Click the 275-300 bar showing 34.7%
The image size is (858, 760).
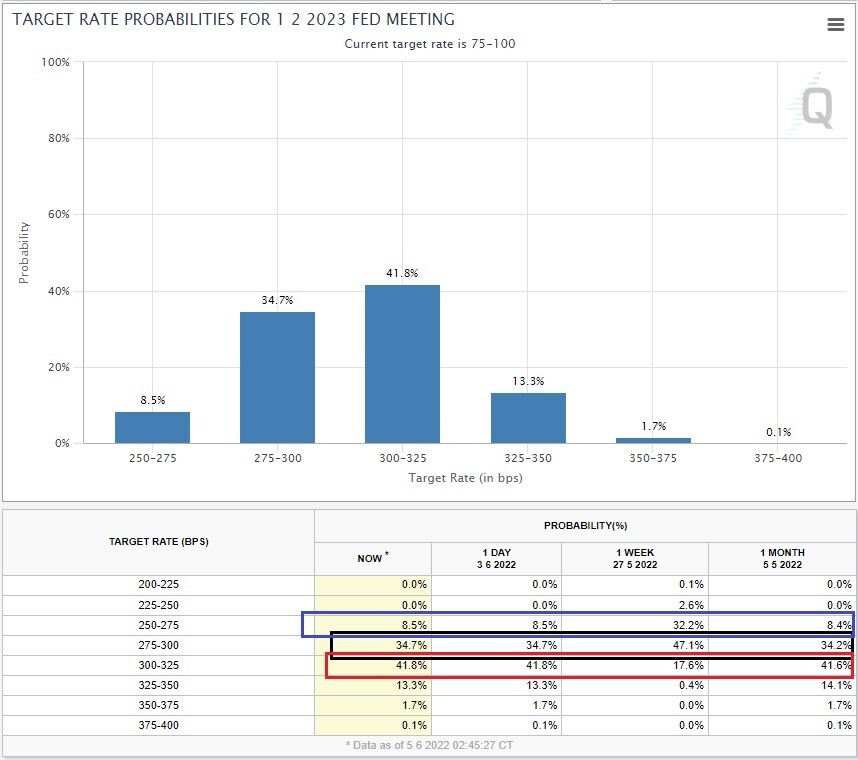[277, 378]
